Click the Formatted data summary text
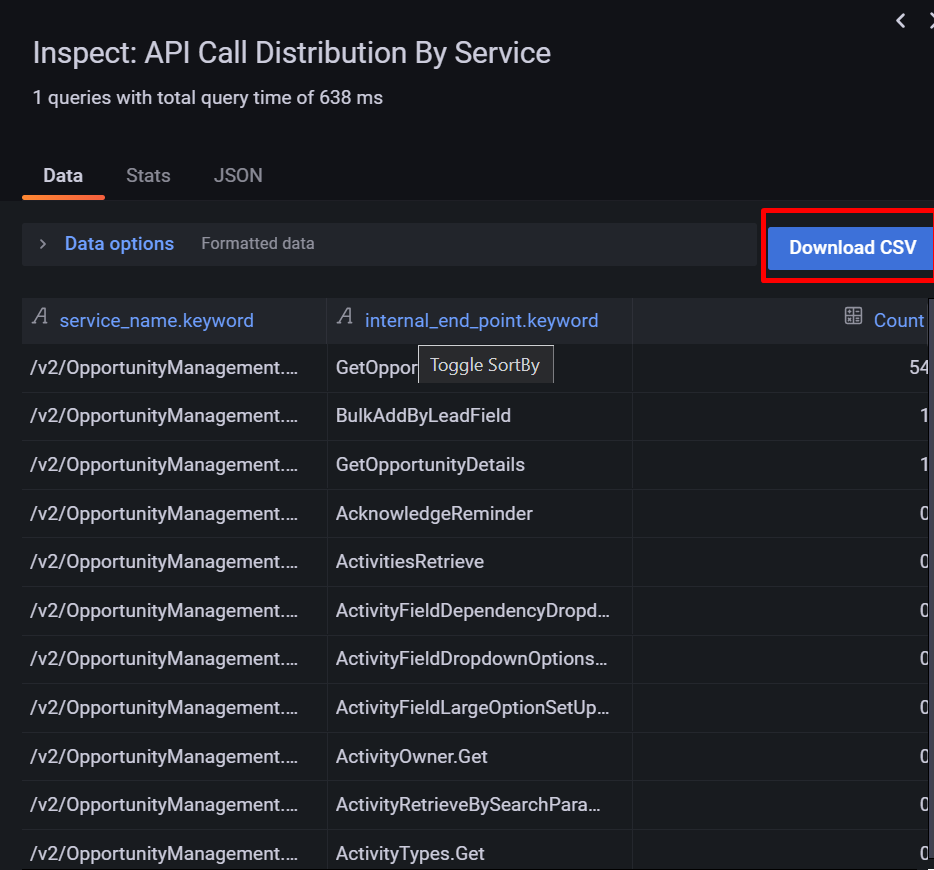Screen dimensions: 934x870 tap(258, 244)
